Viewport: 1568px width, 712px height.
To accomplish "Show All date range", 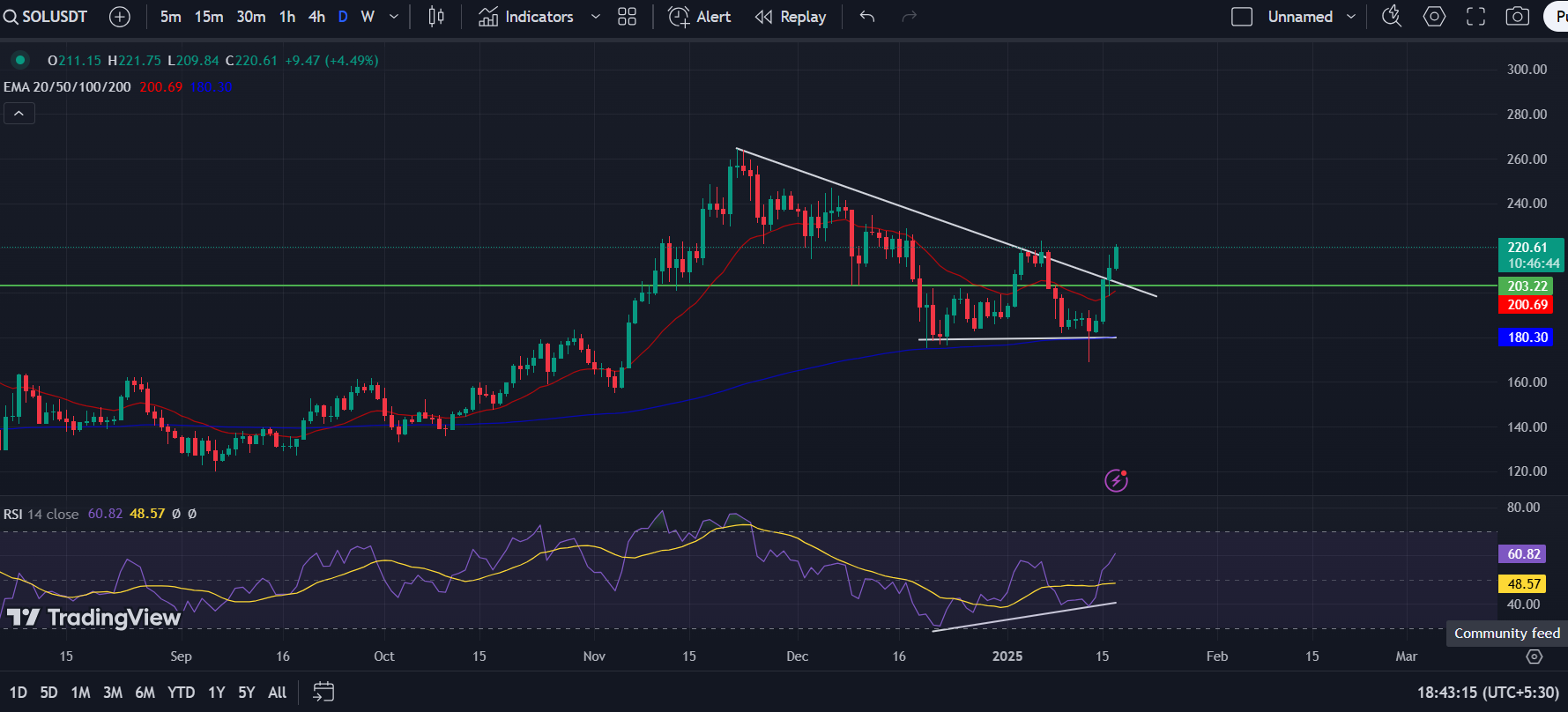I will click(278, 693).
